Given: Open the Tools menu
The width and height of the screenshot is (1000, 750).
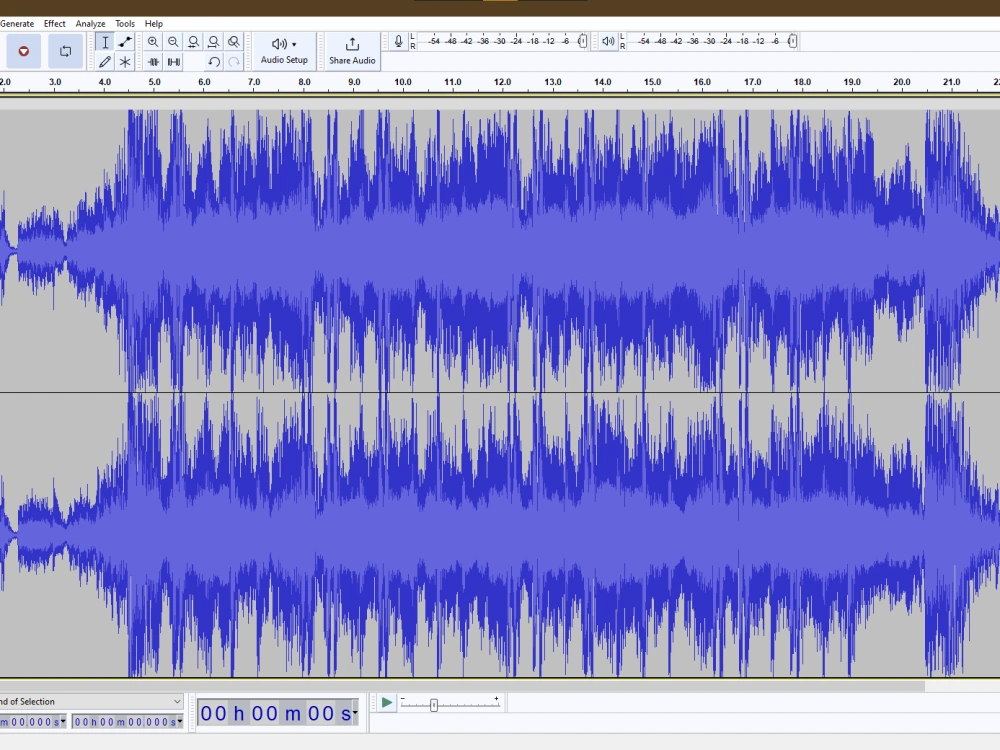Looking at the screenshot, I should tap(125, 24).
